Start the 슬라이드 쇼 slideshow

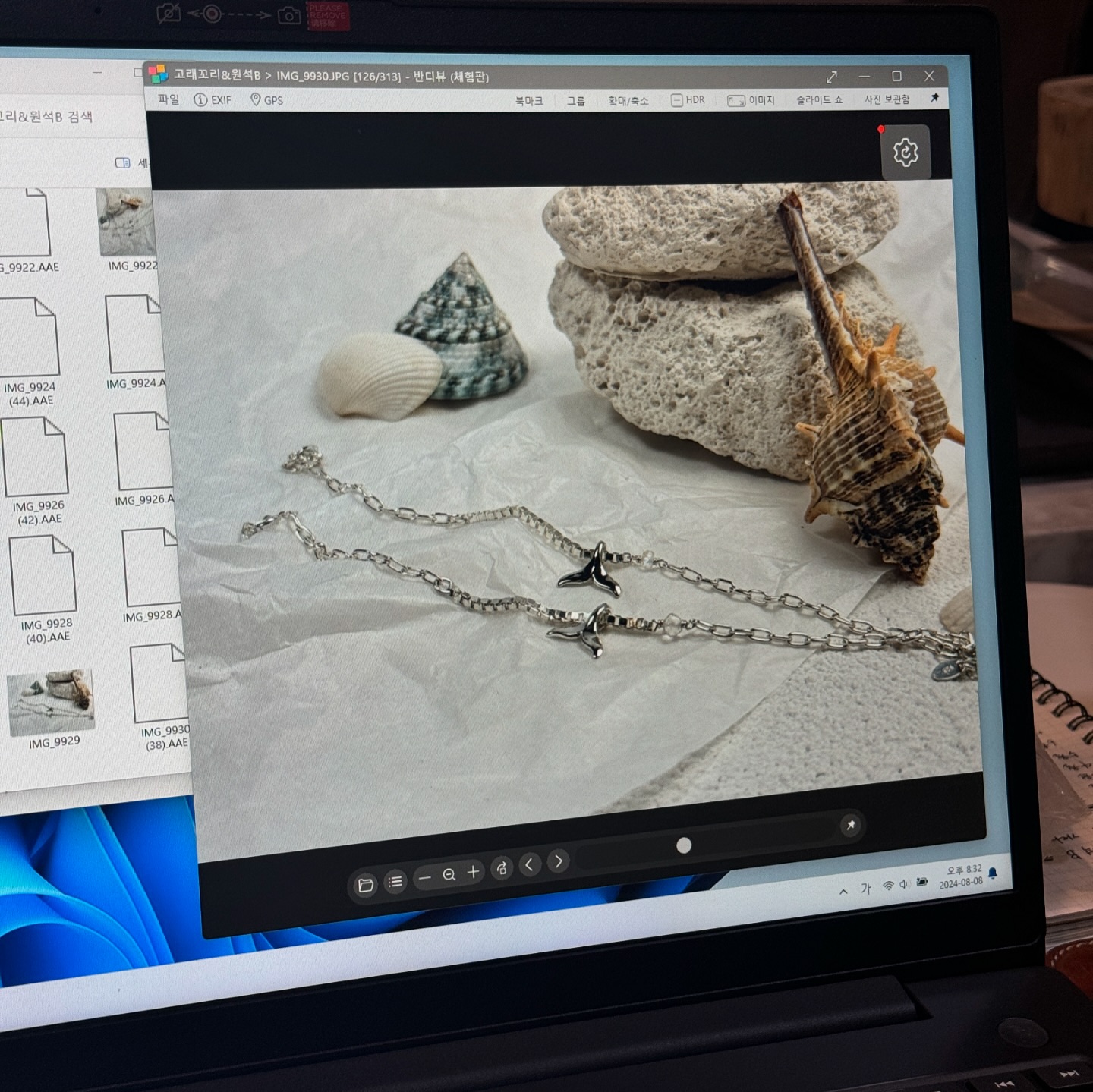pos(819,99)
